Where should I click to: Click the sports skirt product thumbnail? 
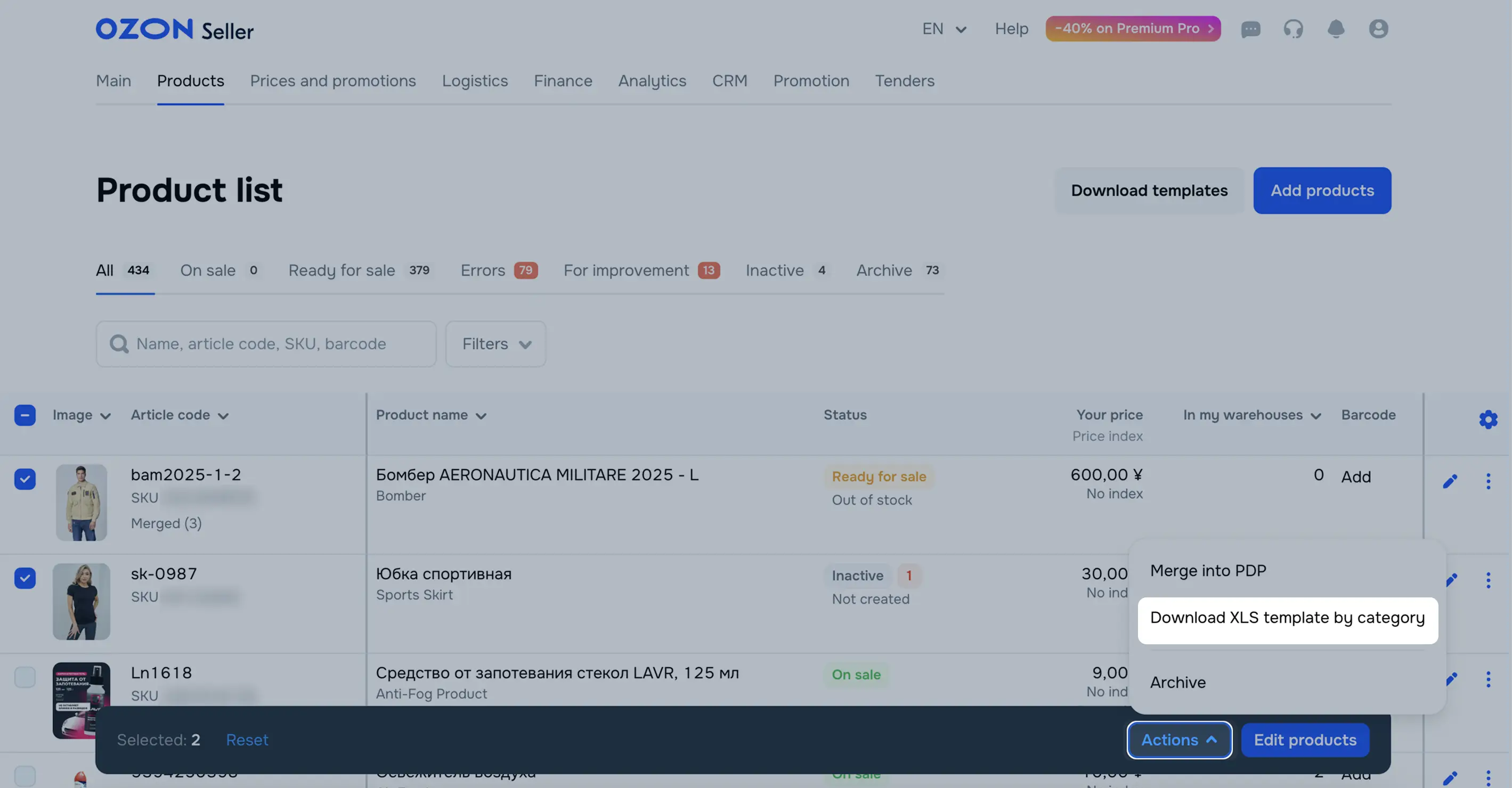click(82, 602)
